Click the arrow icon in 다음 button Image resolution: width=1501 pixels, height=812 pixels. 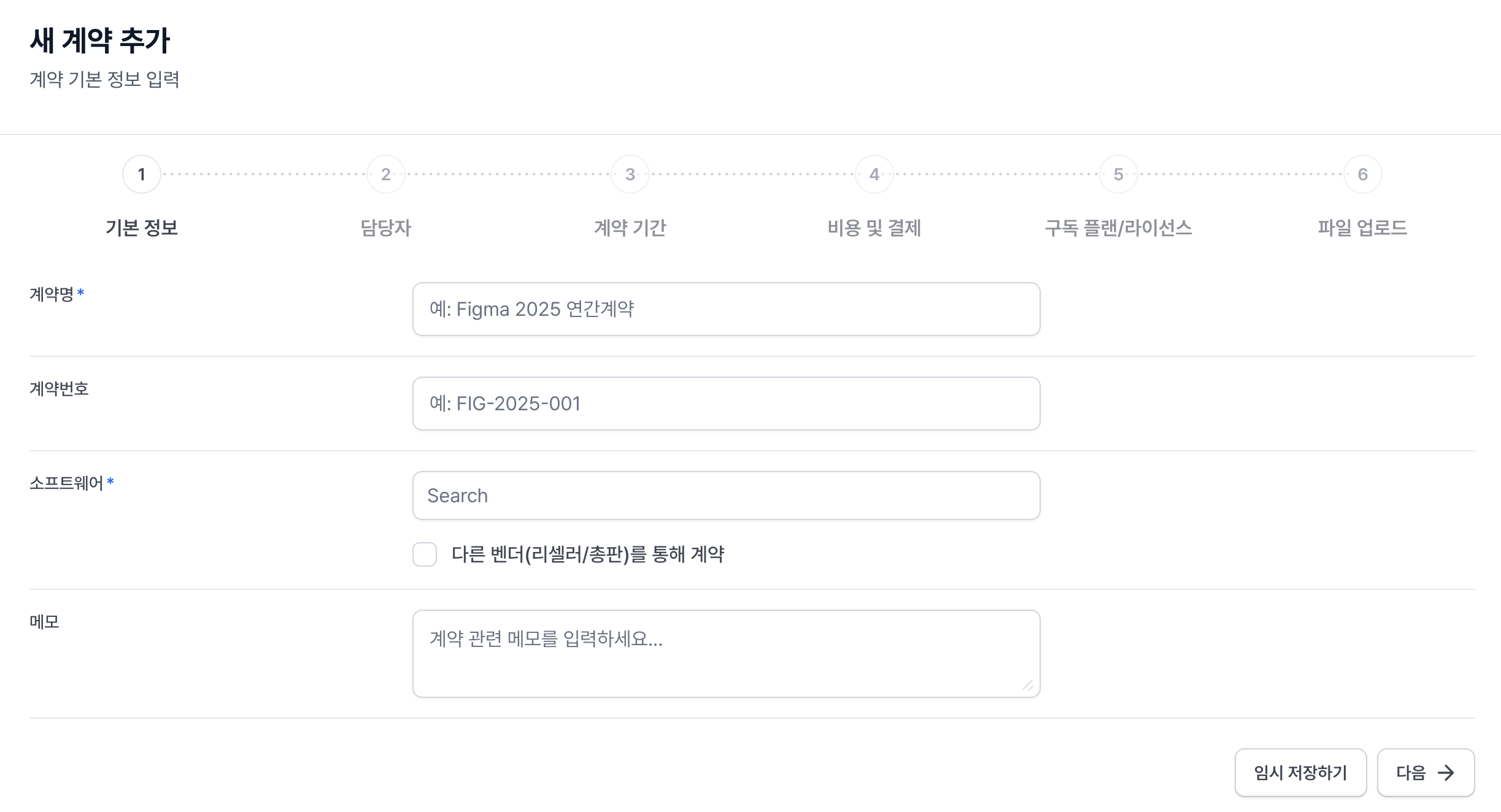[x=1446, y=773]
